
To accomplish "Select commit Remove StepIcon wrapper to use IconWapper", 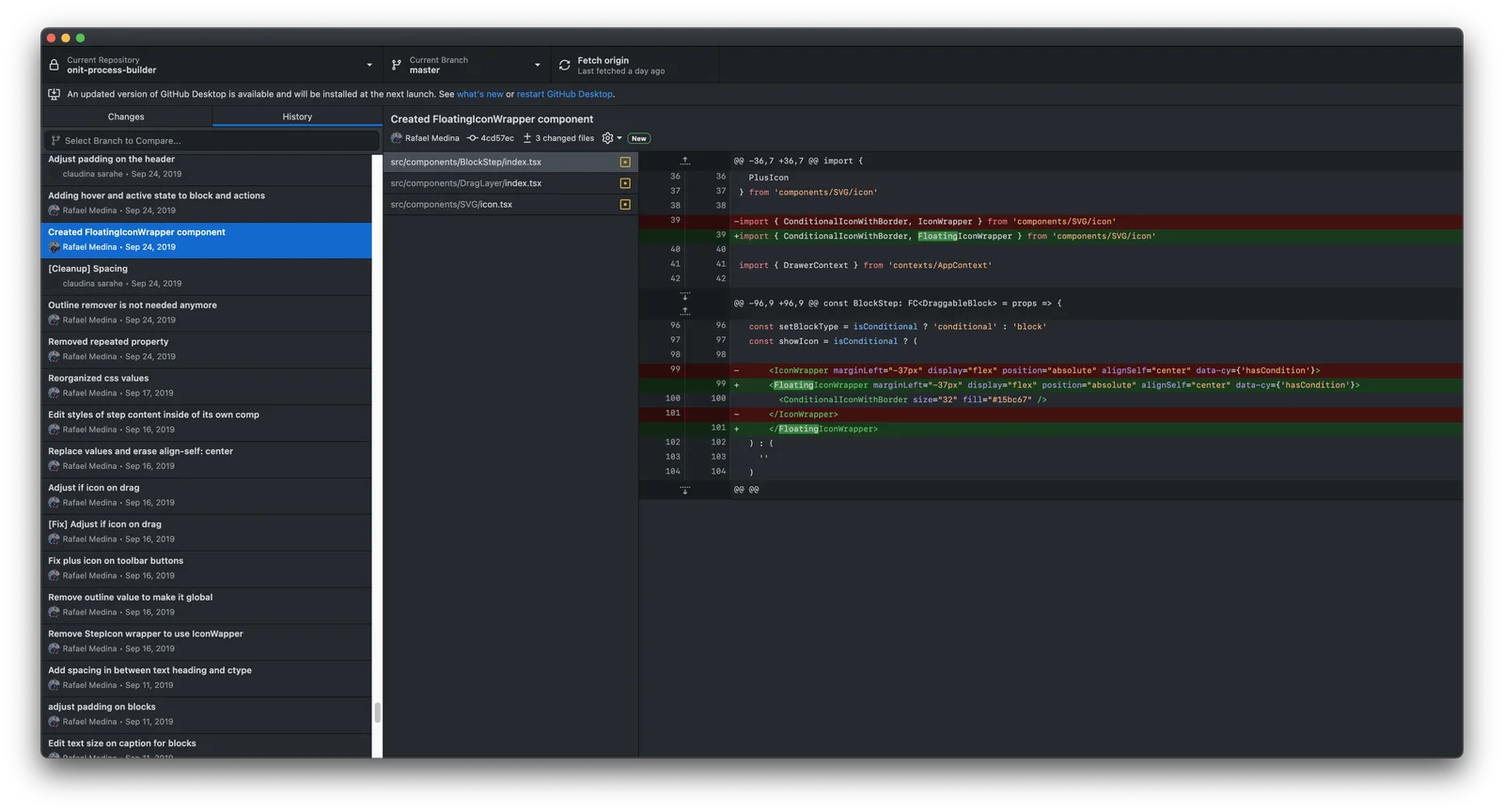I will [207, 642].
